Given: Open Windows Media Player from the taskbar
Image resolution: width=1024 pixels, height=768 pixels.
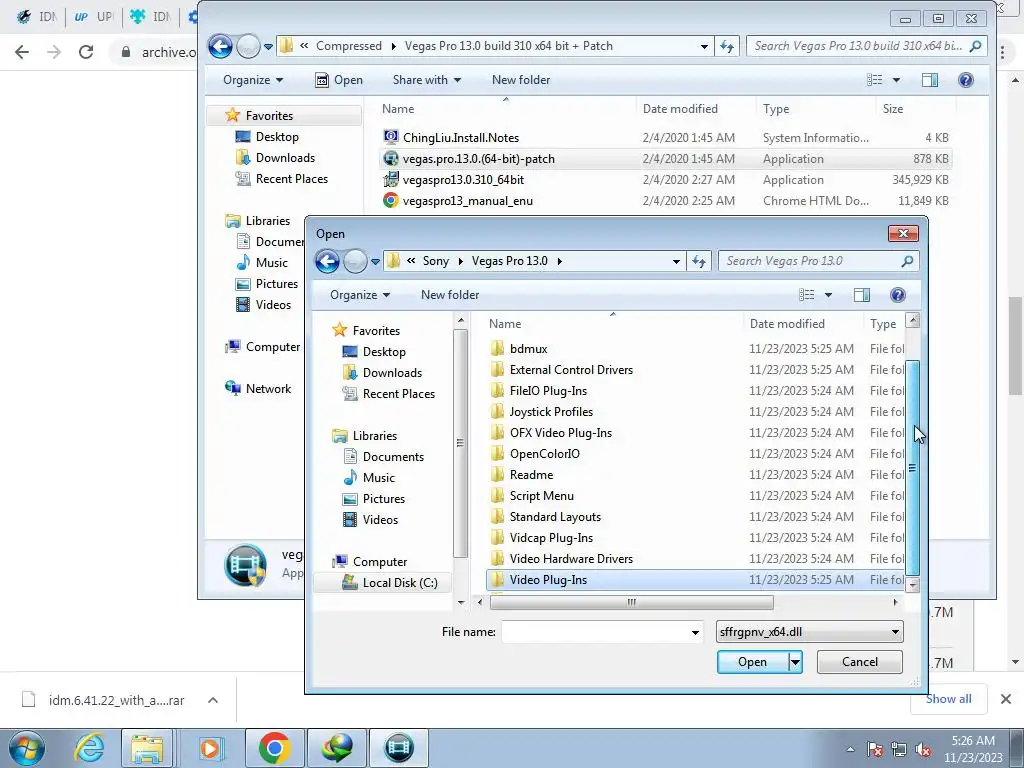Looking at the screenshot, I should click(x=210, y=748).
